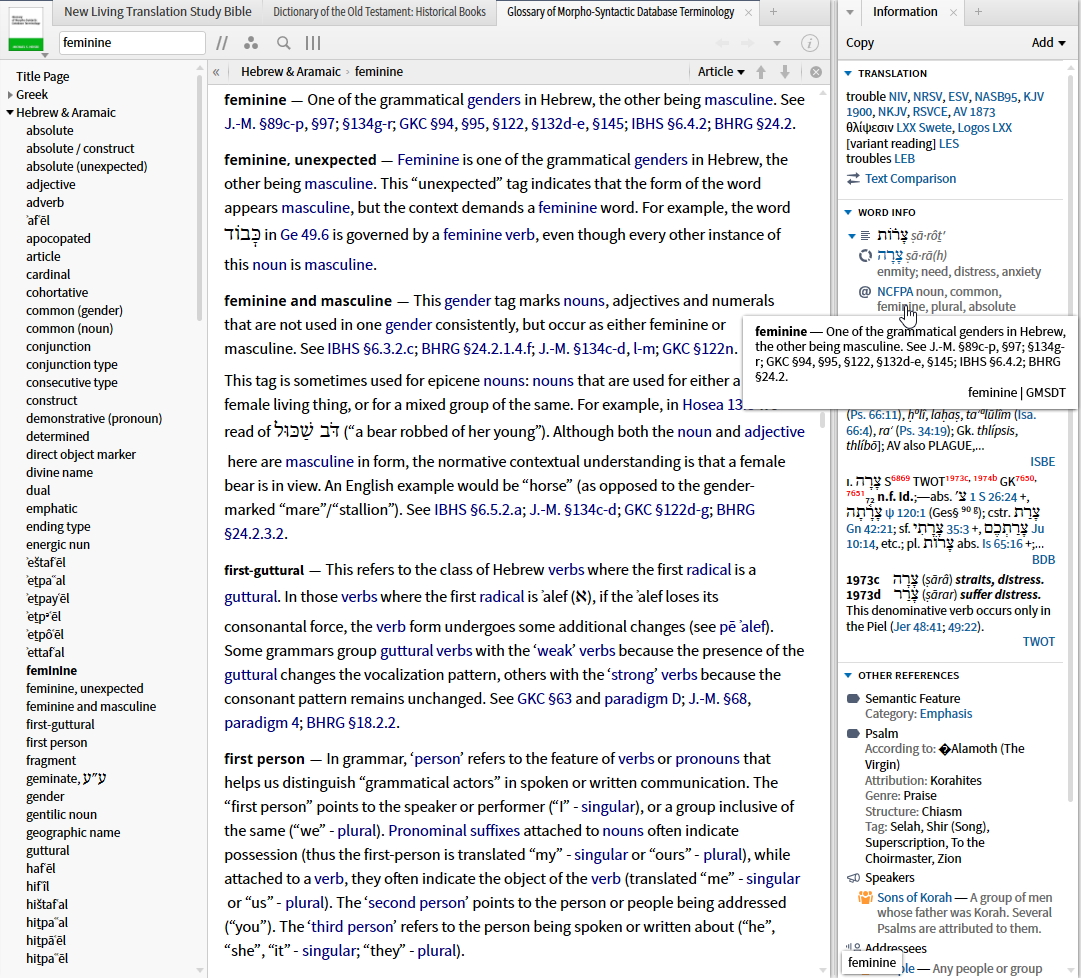Screen dimensions: 1081x978
Task: Click the Copy button
Action: pyautogui.click(x=860, y=43)
